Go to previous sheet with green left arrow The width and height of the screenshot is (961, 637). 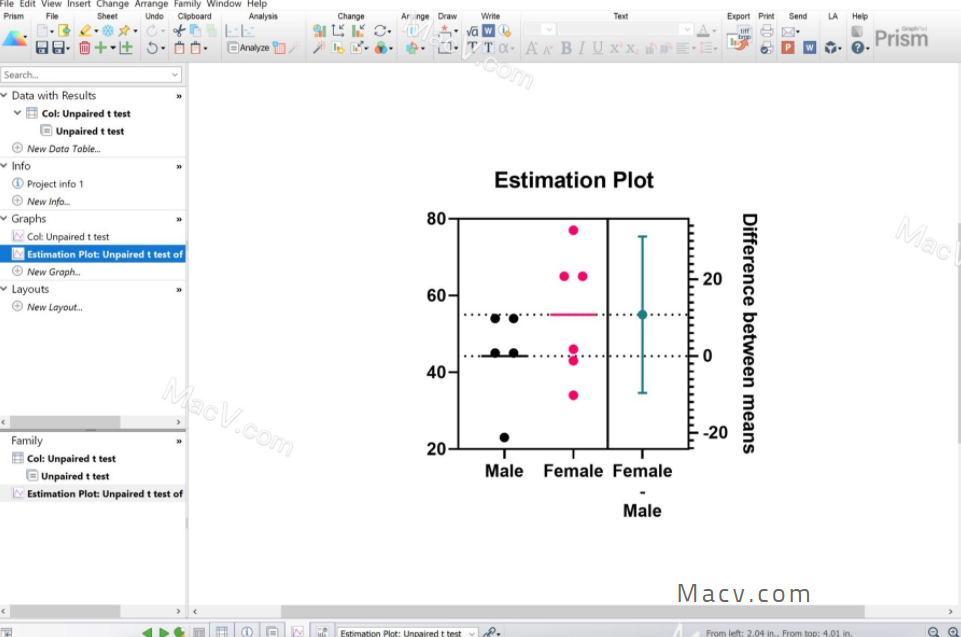click(147, 632)
